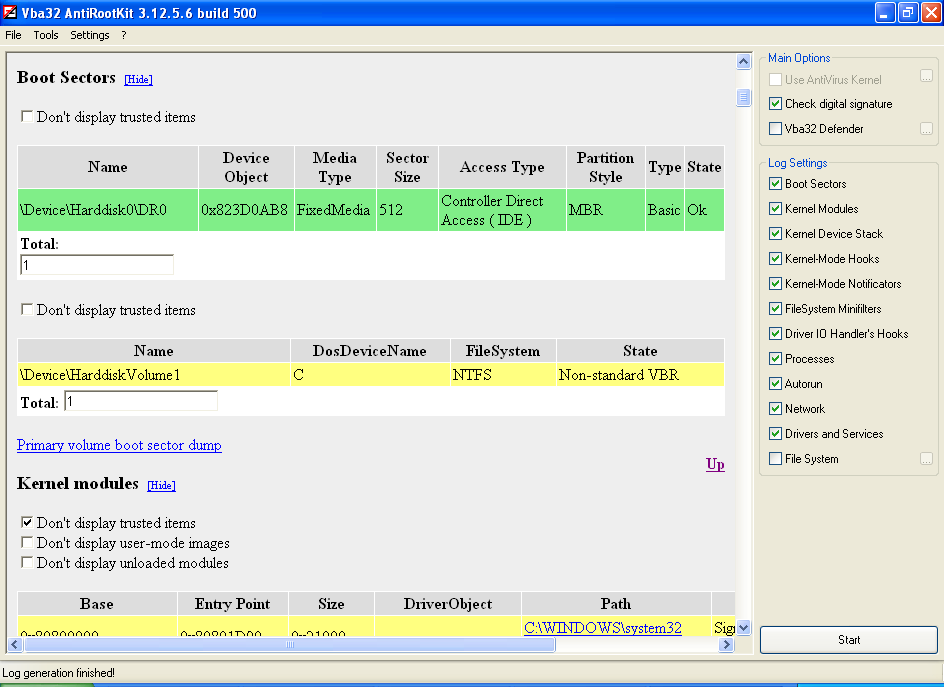Click the Total field under volume table
Viewport: 944px width, 687px height.
[x=141, y=401]
